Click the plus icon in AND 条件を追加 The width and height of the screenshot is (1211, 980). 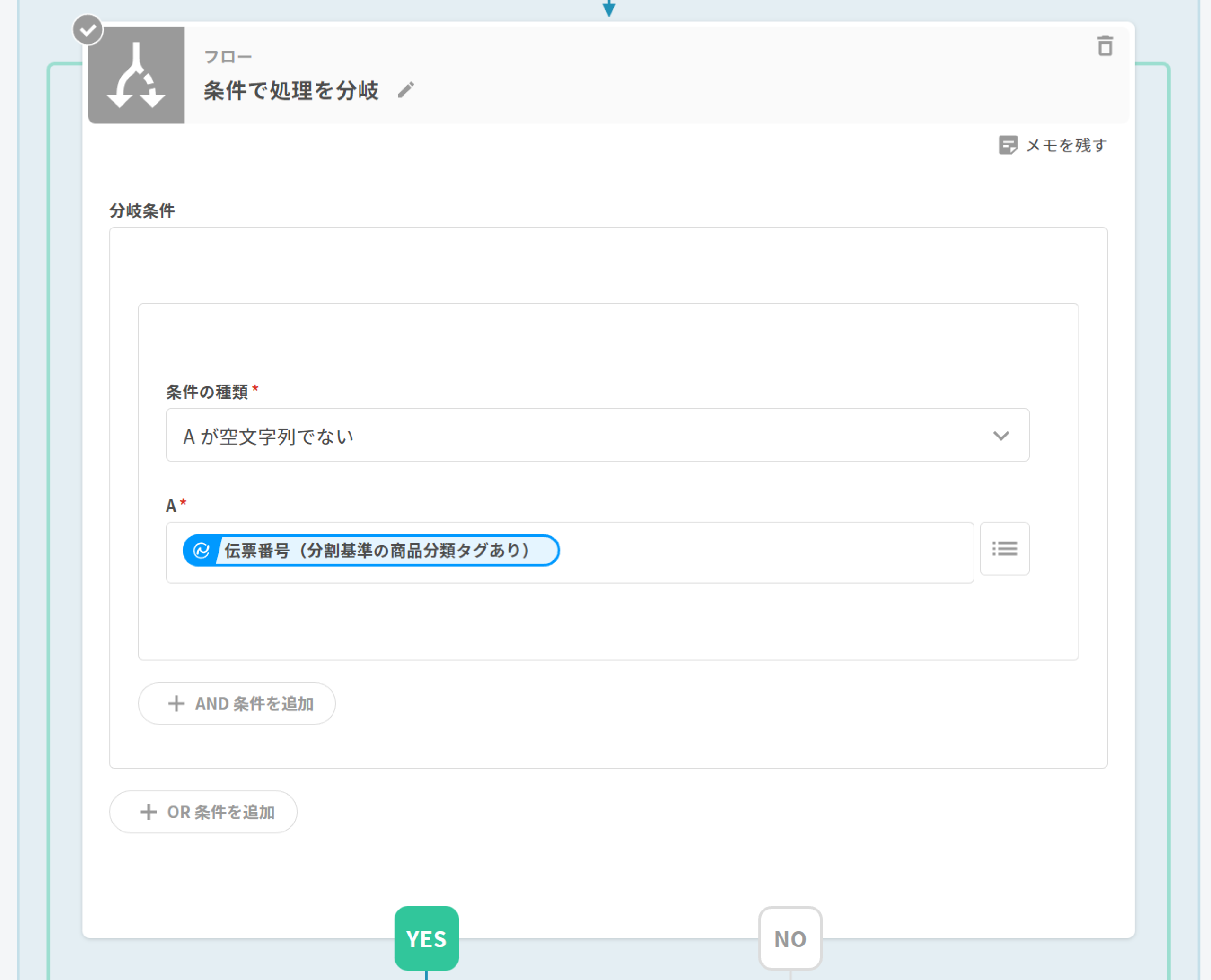point(176,703)
